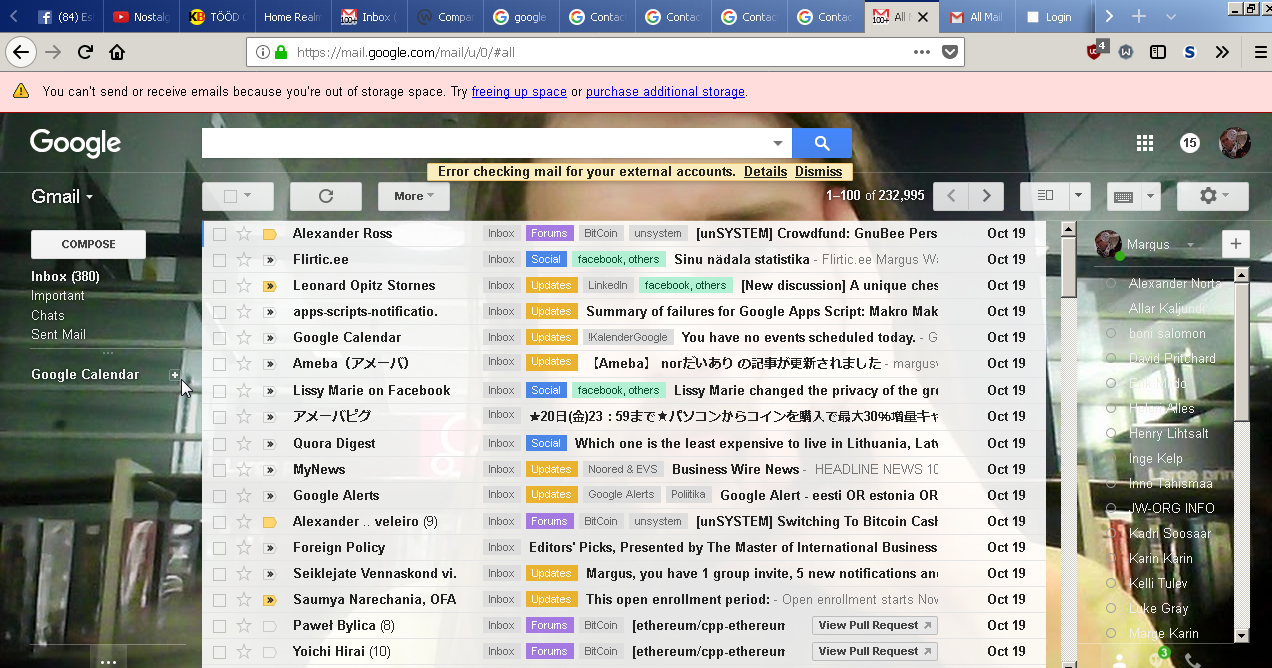Viewport: 1272px width, 668px height.
Task: Star the Quora Digest email
Action: tap(244, 444)
